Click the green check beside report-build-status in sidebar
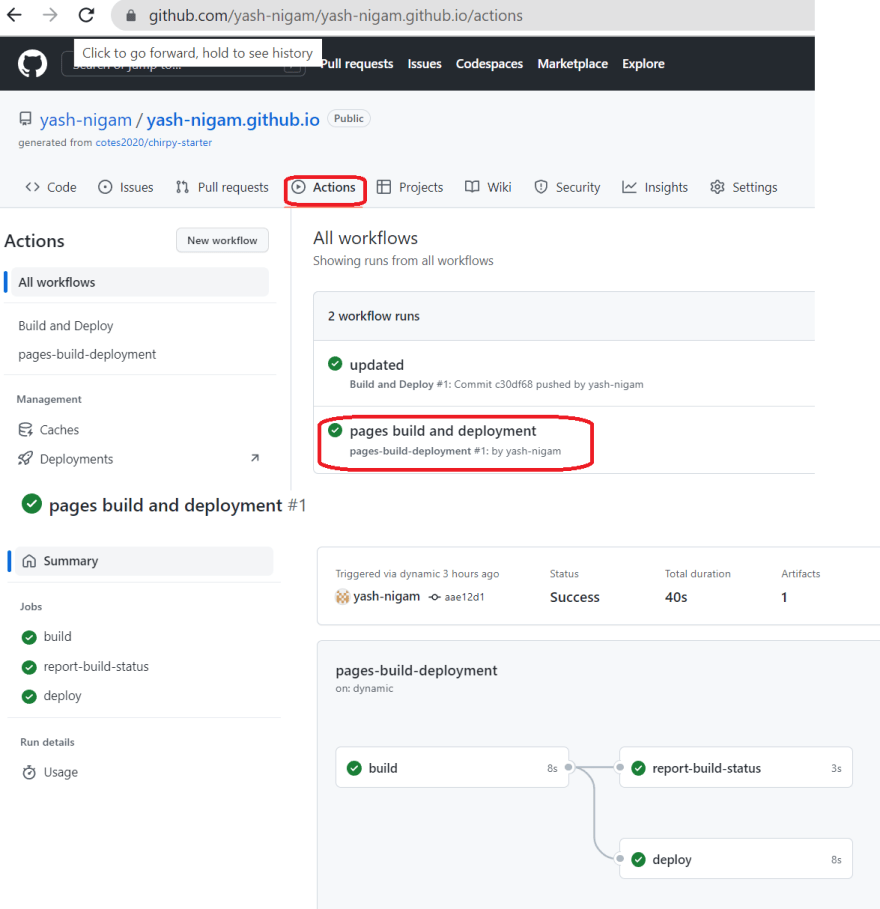This screenshot has height=909, width=880. click(x=29, y=667)
